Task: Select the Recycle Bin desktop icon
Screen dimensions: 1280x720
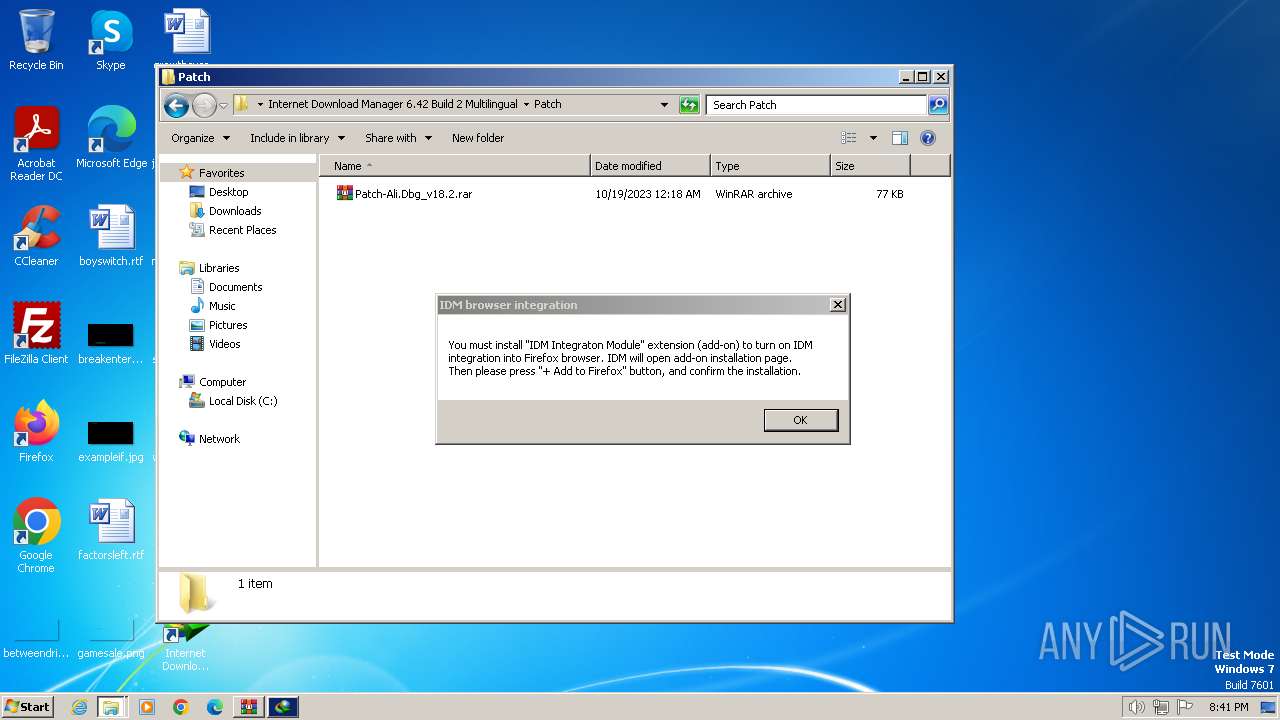Action: (36, 40)
